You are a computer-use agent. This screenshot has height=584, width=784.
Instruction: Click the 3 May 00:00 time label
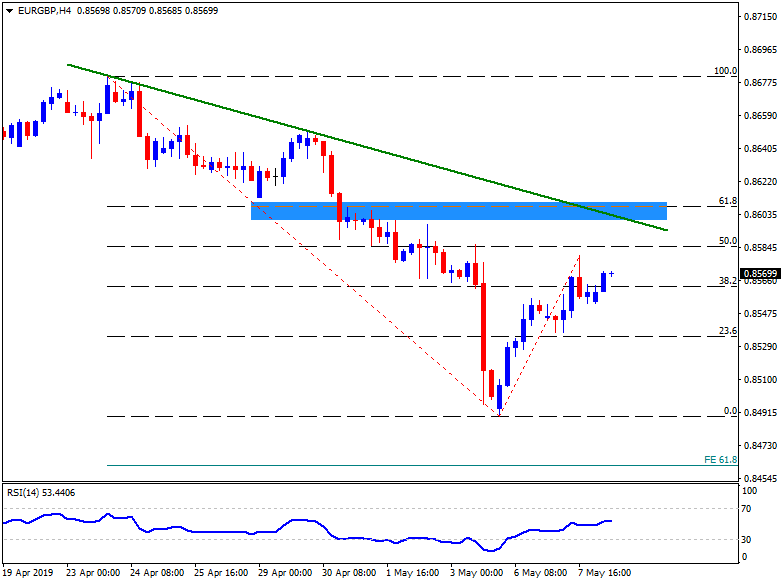pos(475,573)
